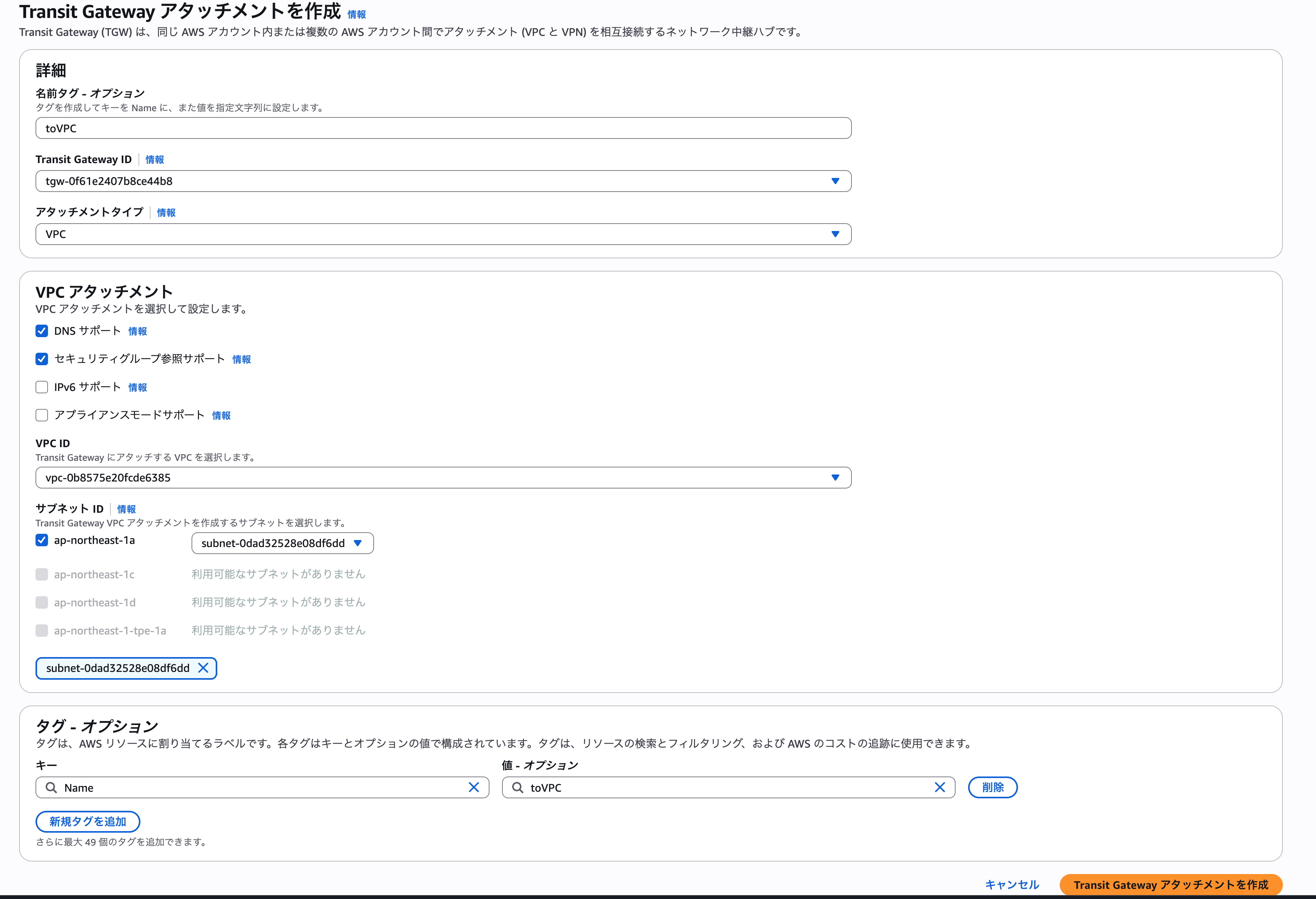Click the IPv6 サポート label text
This screenshot has width=1316, height=899.
click(88, 387)
